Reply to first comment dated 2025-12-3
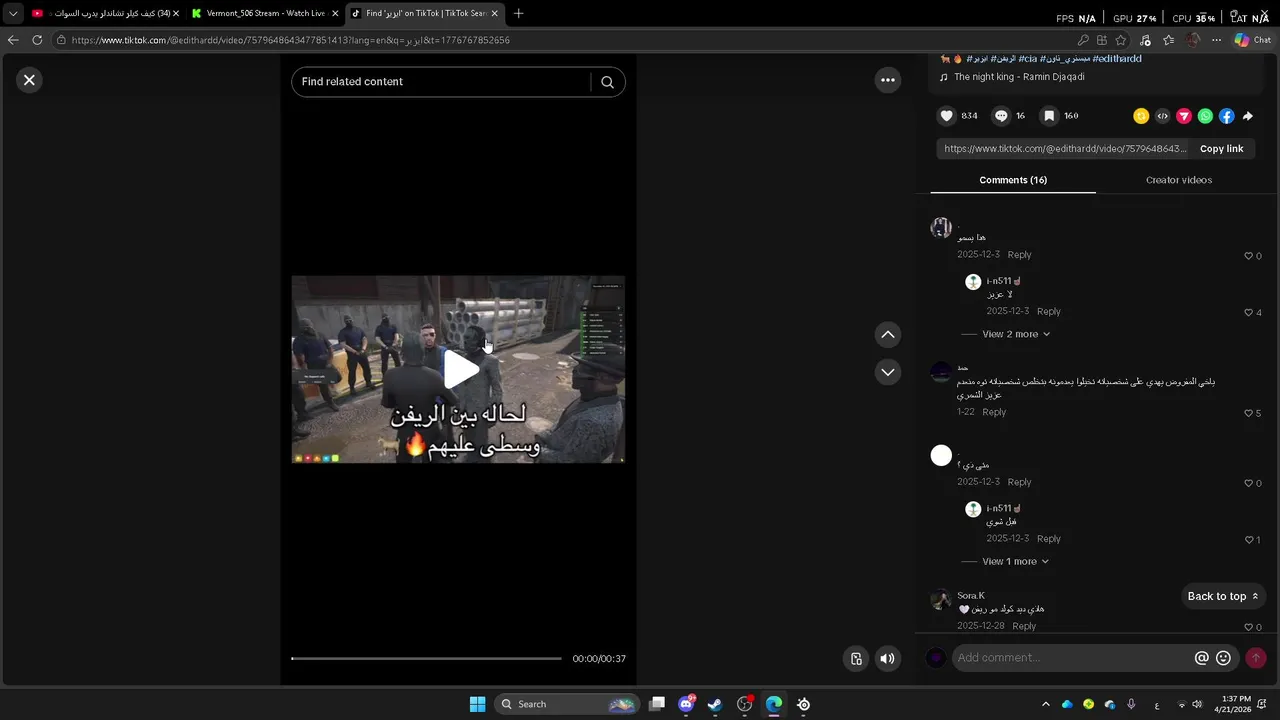1280x720 pixels. pyautogui.click(x=1019, y=255)
